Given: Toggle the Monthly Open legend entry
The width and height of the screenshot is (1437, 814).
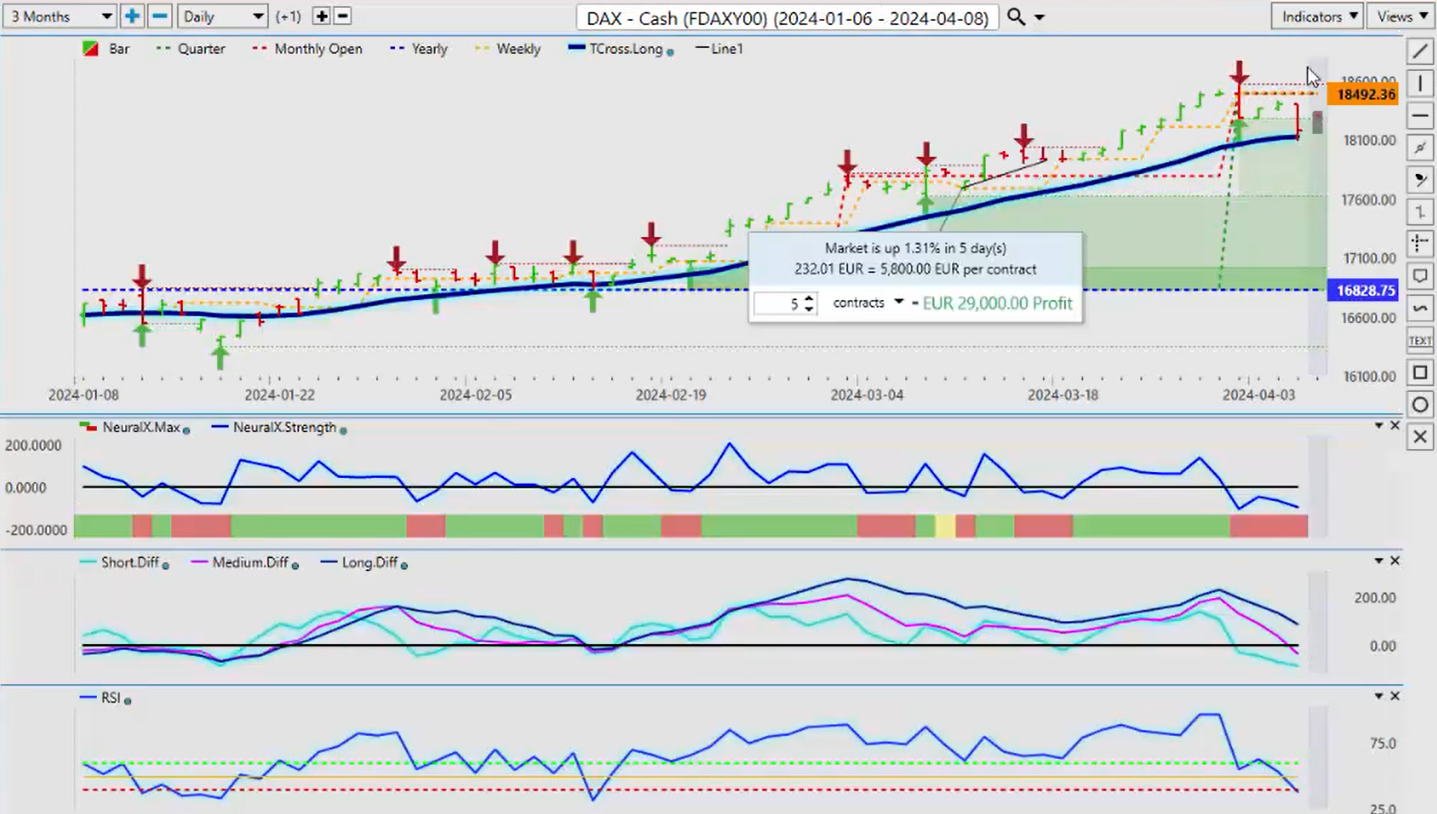Looking at the screenshot, I should coord(306,48).
